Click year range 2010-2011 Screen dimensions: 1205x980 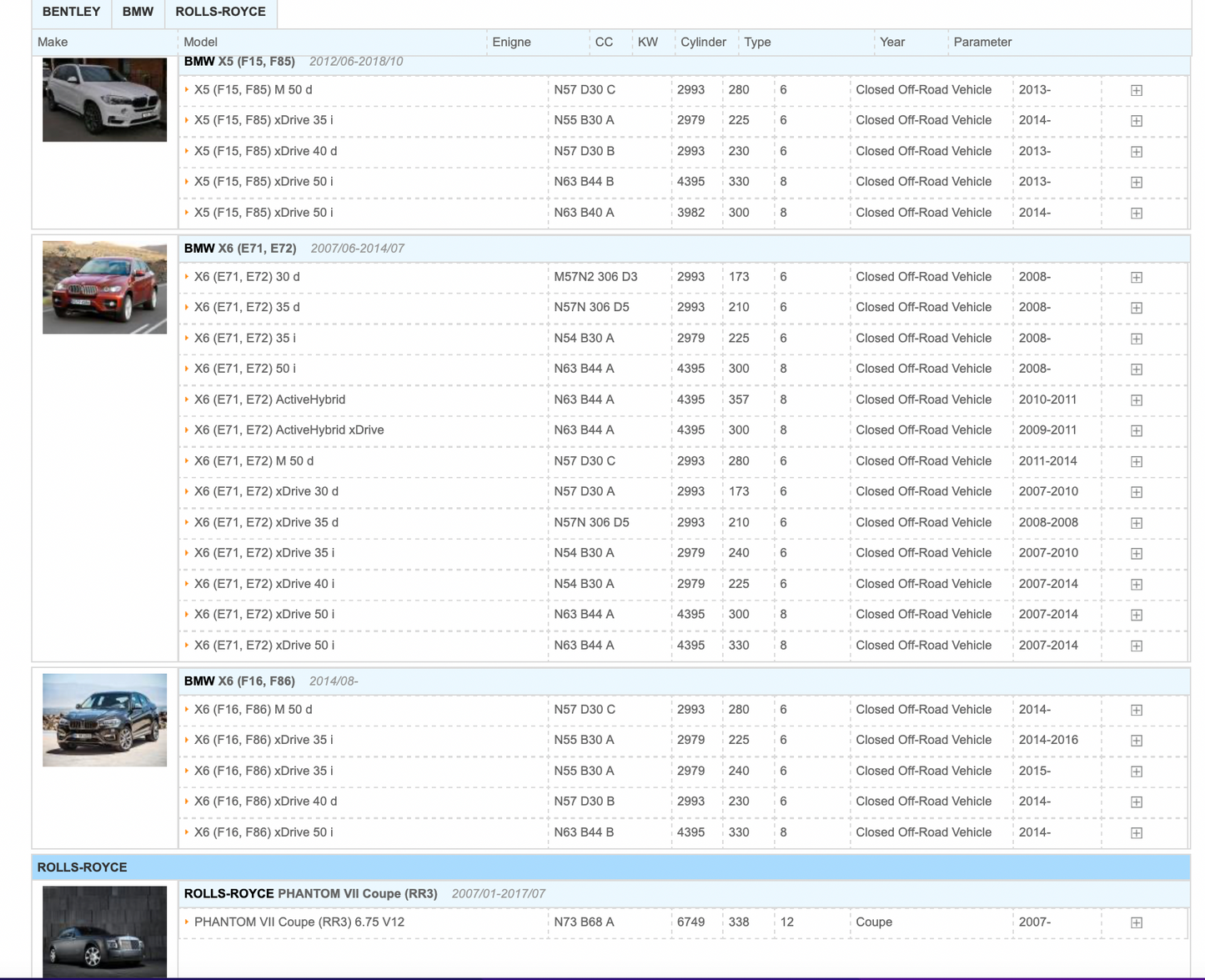(1048, 400)
